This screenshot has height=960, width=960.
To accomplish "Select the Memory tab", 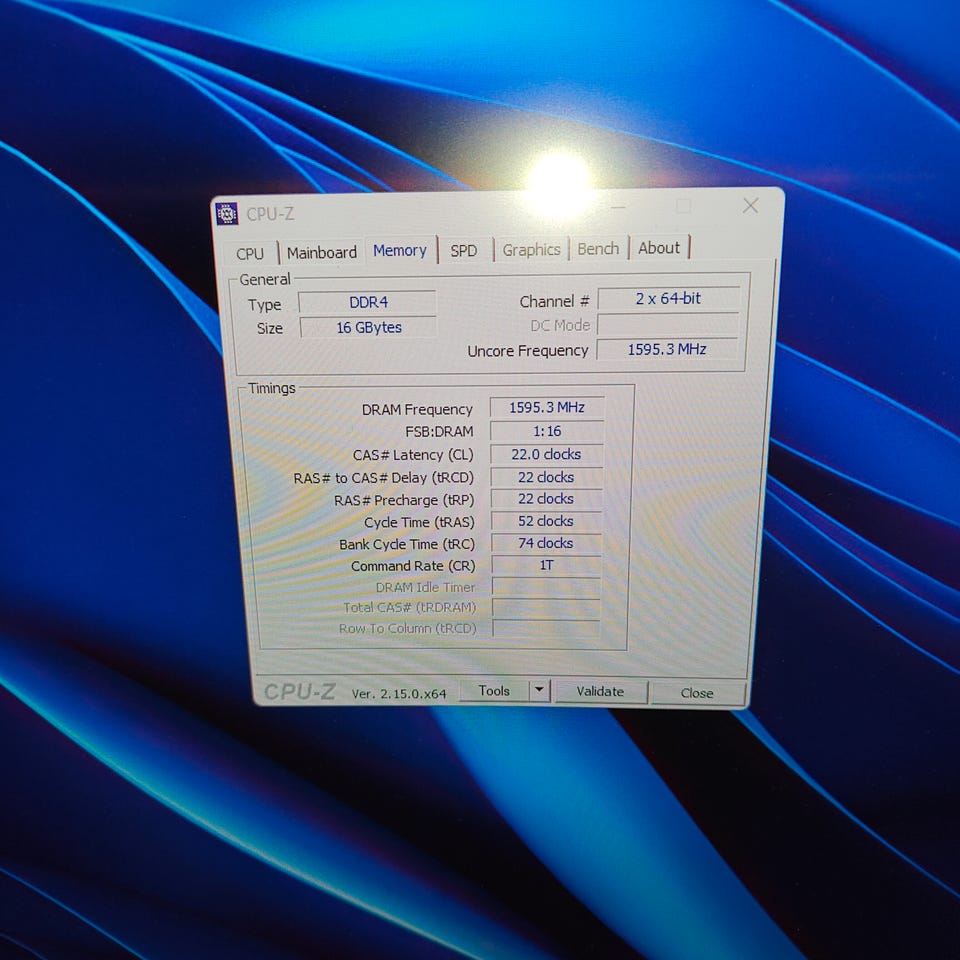I will [400, 250].
